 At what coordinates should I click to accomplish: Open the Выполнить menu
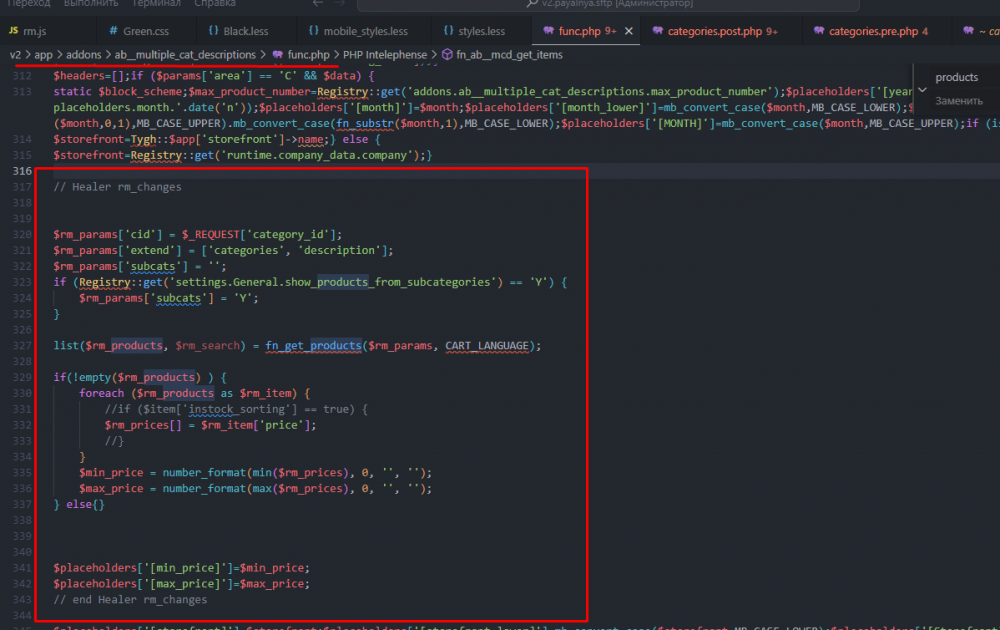coord(91,4)
